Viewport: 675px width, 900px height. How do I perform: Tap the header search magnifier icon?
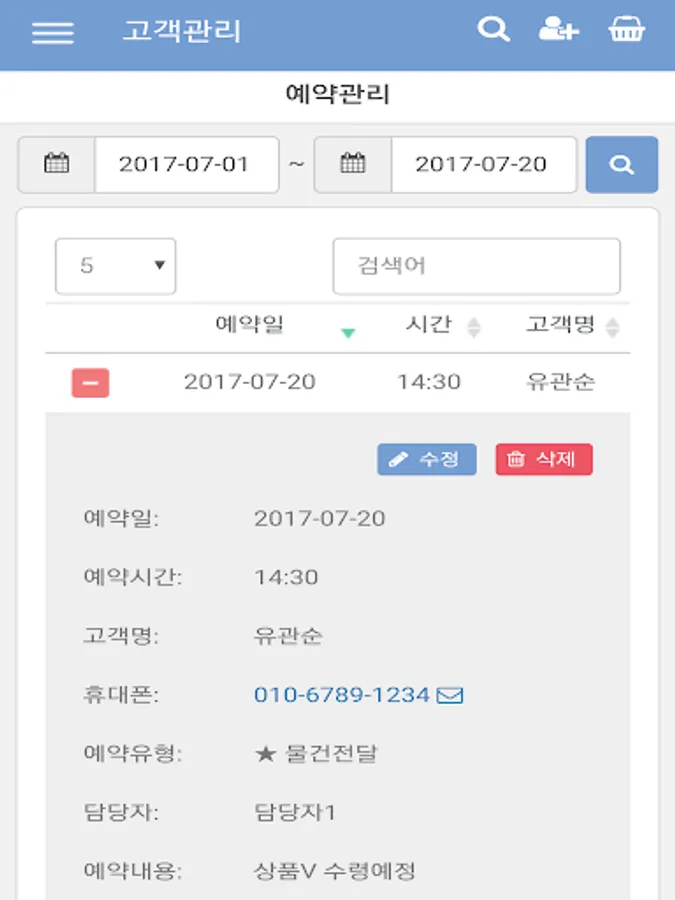494,29
